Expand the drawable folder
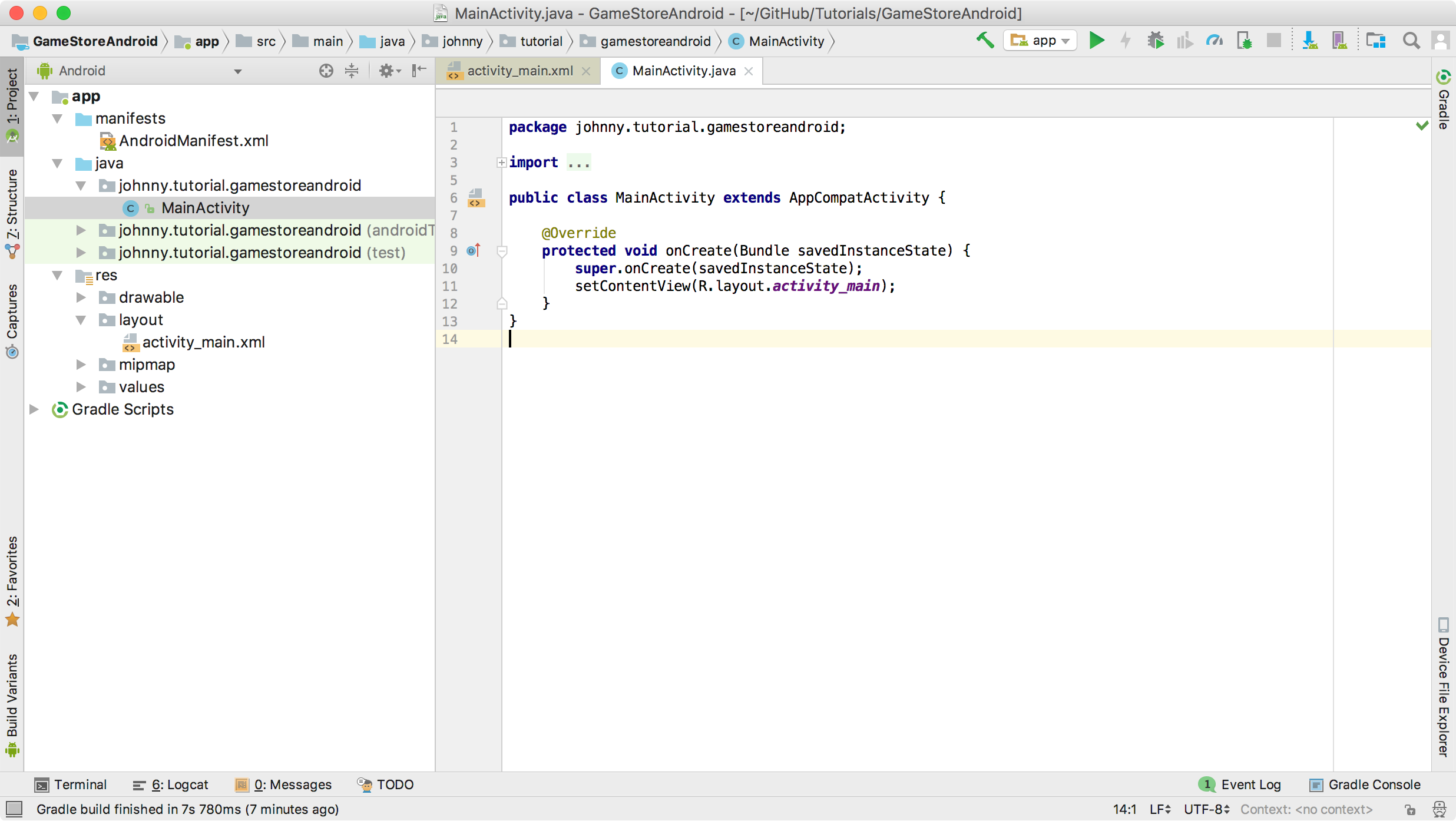The image size is (1456, 821). point(81,297)
